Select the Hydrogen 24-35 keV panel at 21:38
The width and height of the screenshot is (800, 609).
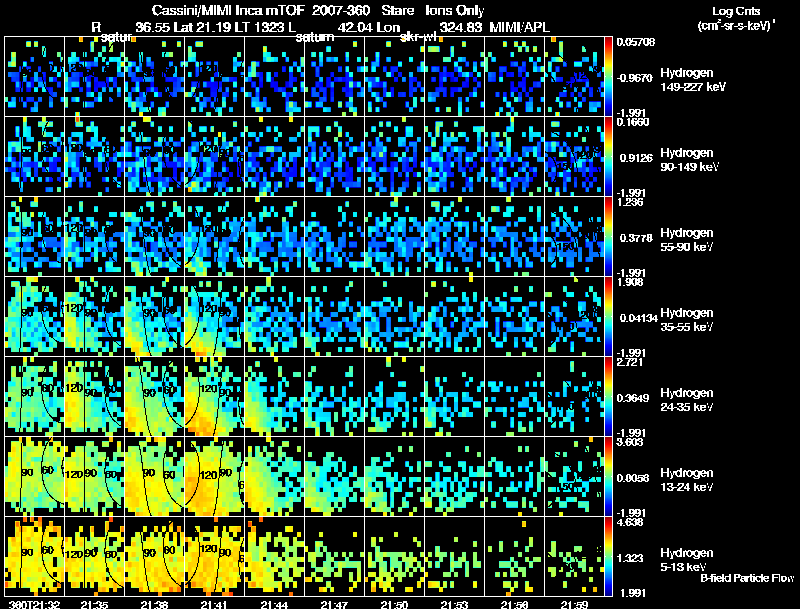pyautogui.click(x=155, y=396)
